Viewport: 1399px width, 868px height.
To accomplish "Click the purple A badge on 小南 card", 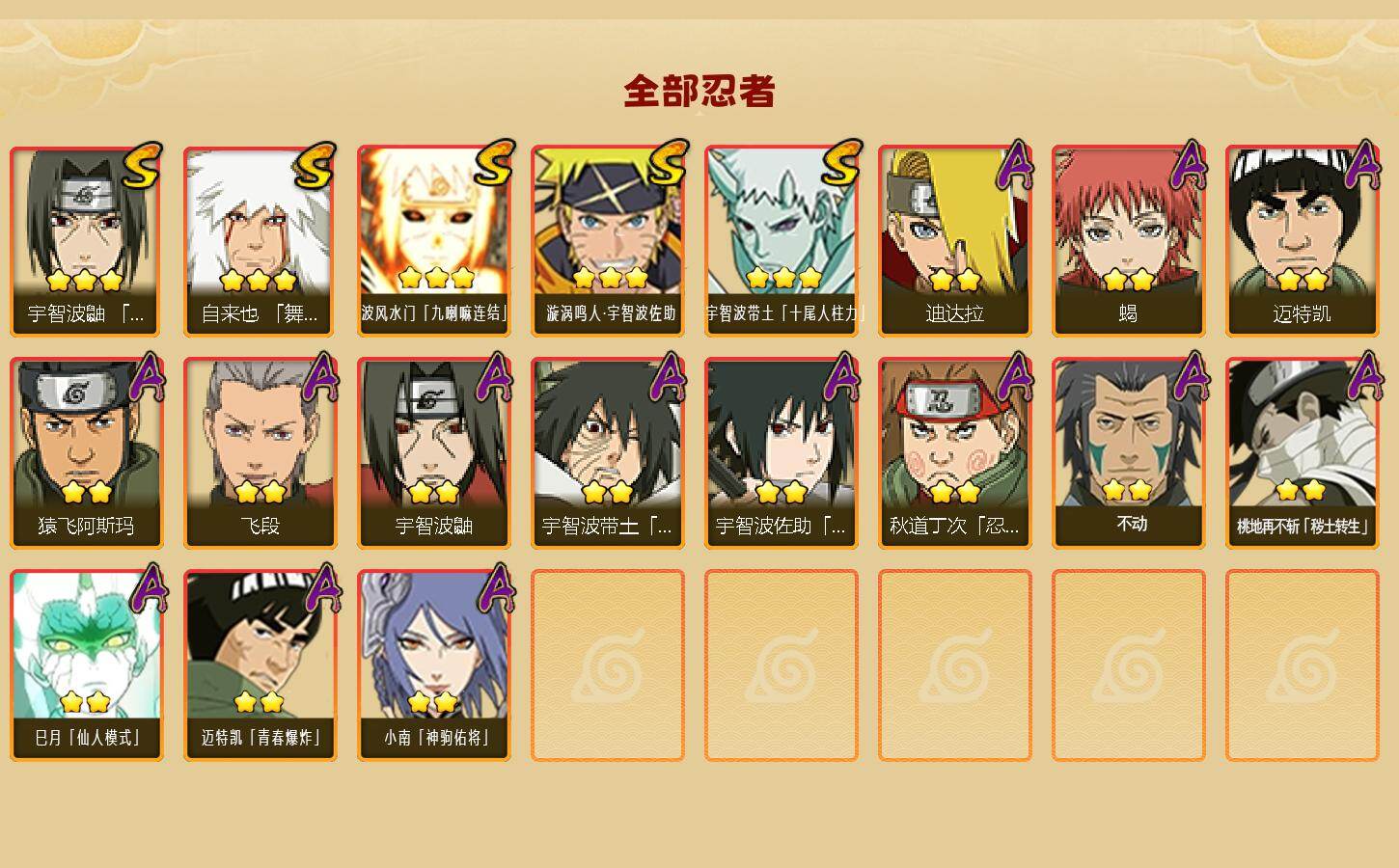I will tap(495, 589).
